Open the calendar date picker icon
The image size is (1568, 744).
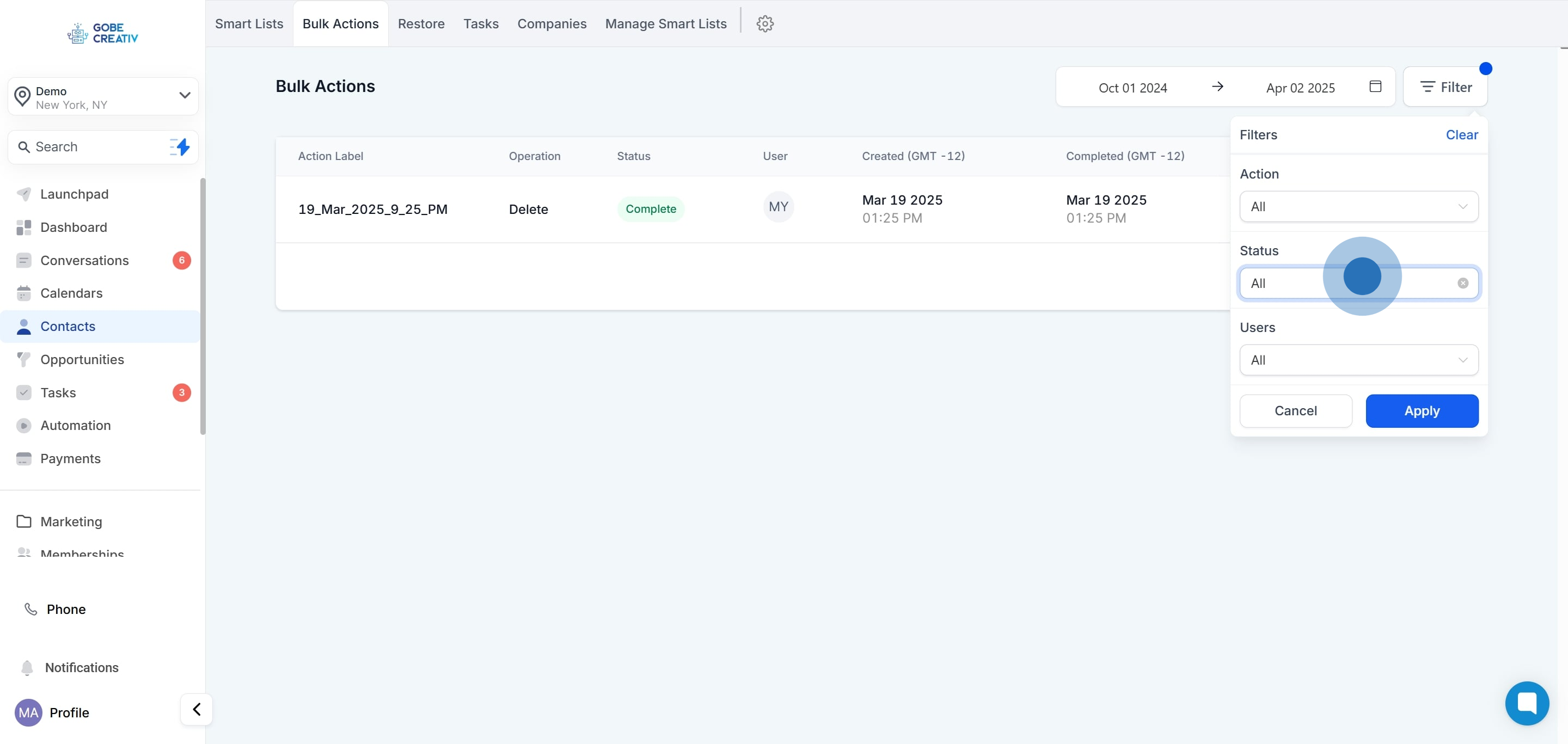pyautogui.click(x=1374, y=87)
